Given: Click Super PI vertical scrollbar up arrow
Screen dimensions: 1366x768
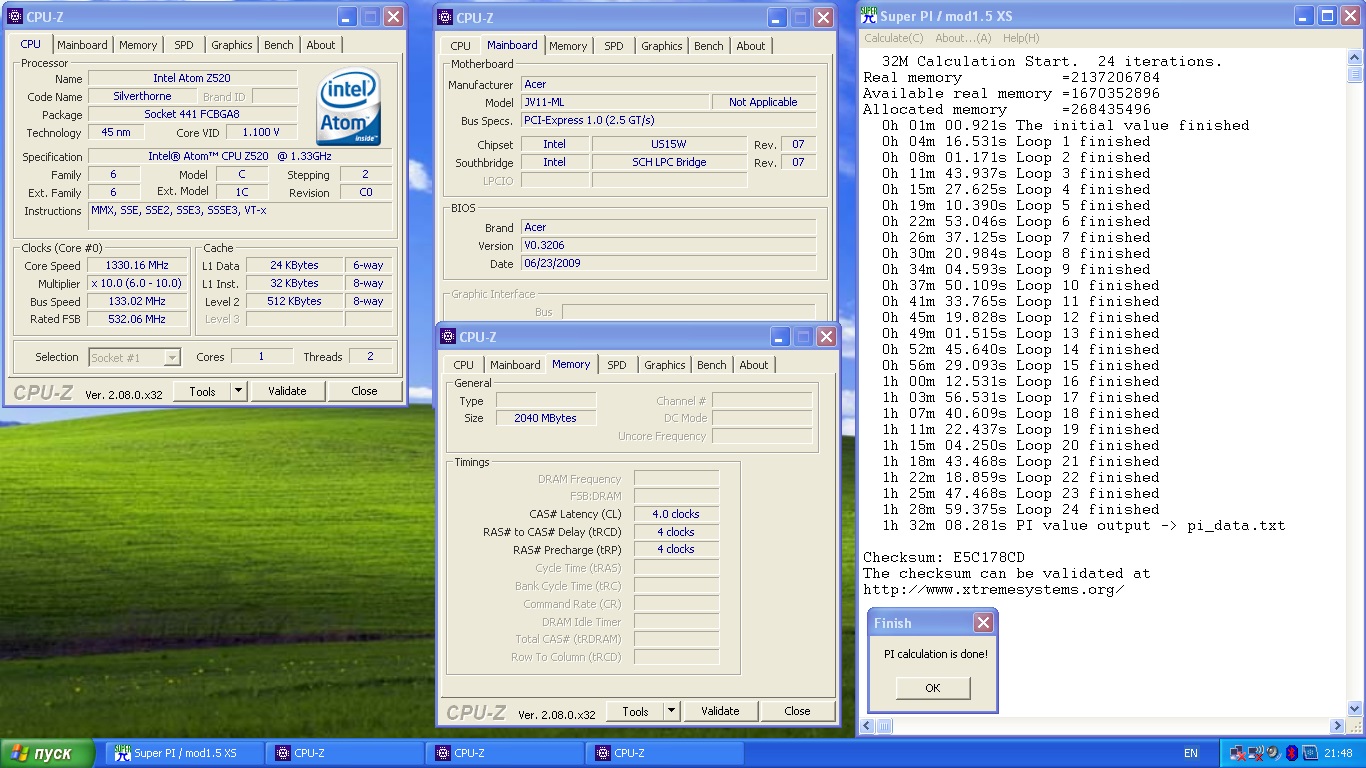Looking at the screenshot, I should point(1355,58).
